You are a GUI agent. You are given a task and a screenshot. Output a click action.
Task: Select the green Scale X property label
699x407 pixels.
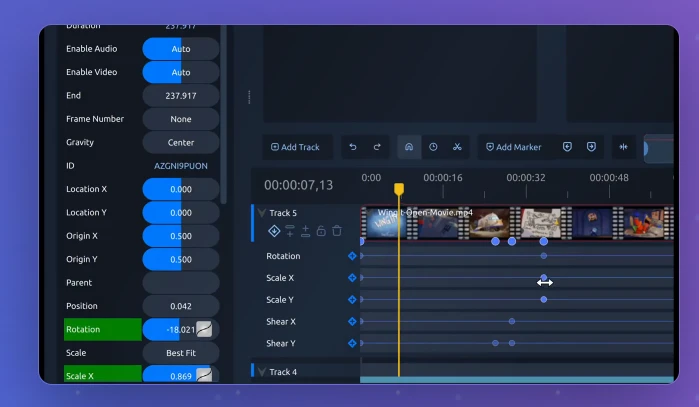click(103, 374)
